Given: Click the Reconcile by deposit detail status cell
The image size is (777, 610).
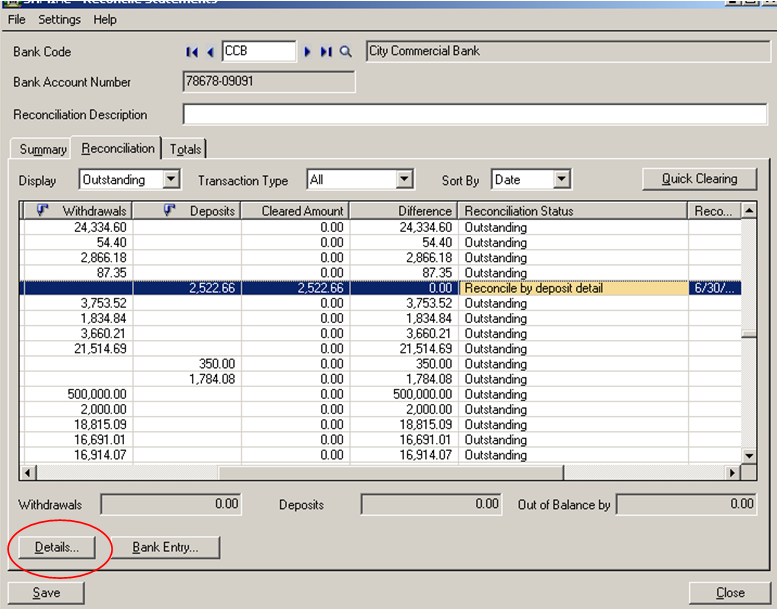Looking at the screenshot, I should point(573,288).
